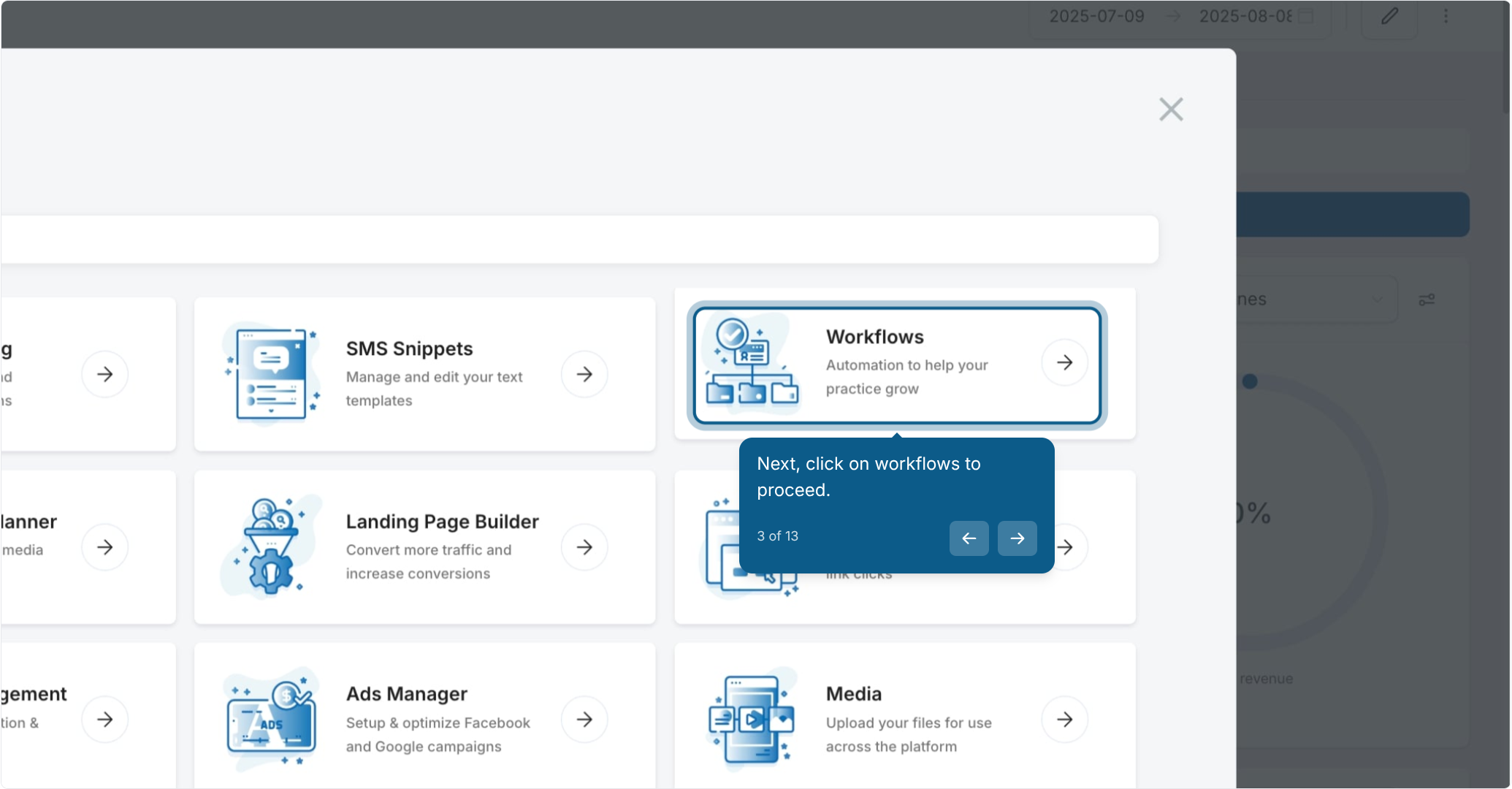Advance to next tour step arrow
The image size is (1512, 789).
1017,538
